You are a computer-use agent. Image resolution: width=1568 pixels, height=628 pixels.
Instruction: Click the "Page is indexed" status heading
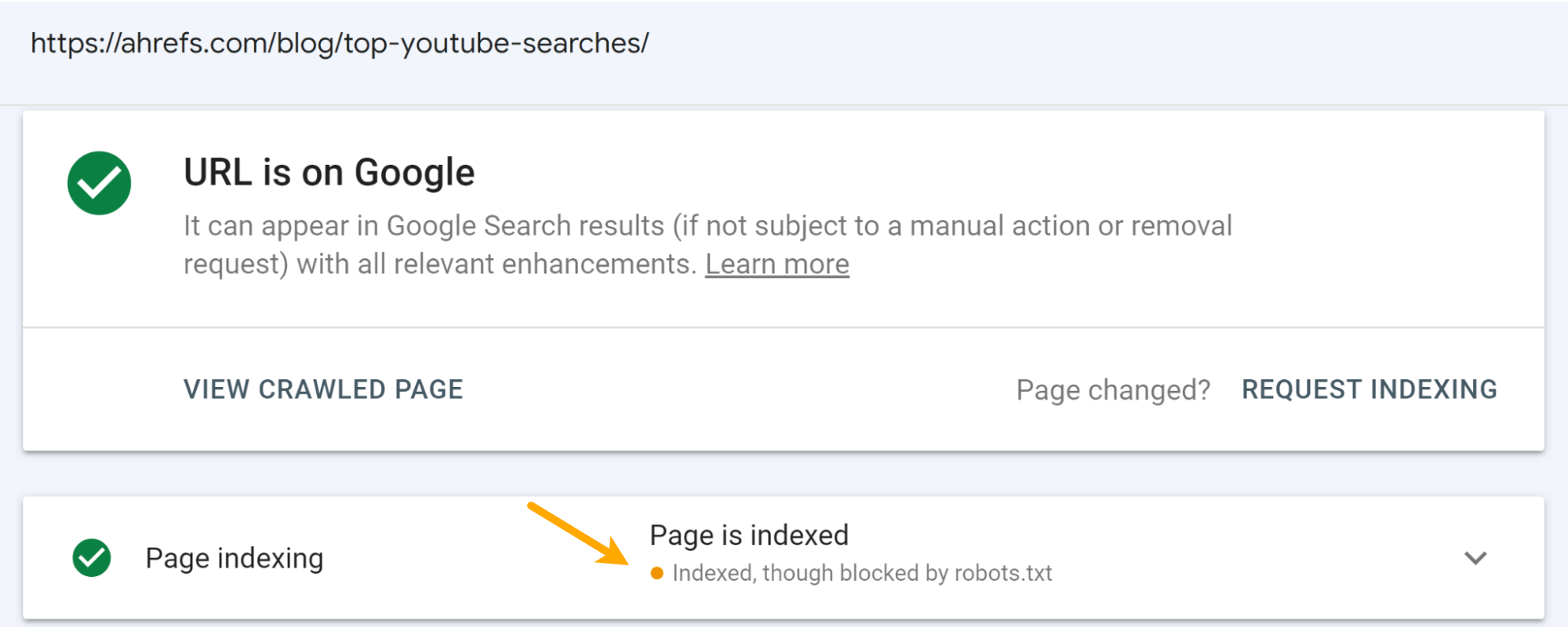coord(749,535)
